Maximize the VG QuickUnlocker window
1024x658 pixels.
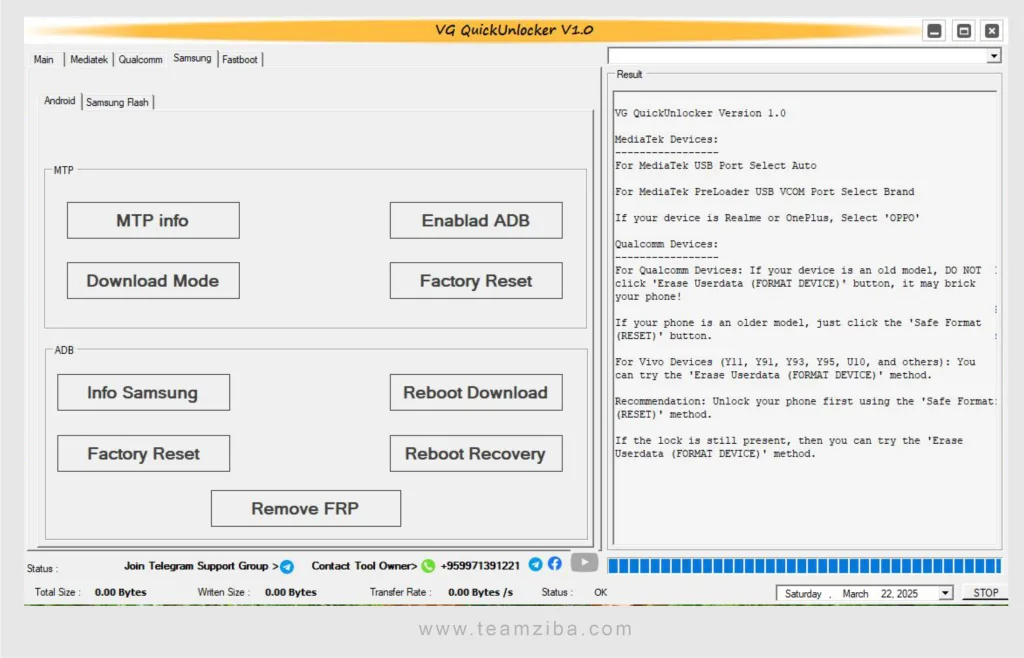(x=964, y=31)
